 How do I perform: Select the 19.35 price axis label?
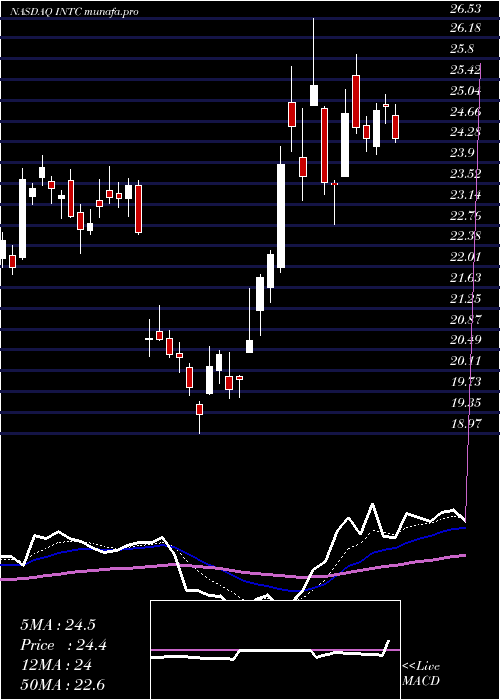[x=465, y=403]
